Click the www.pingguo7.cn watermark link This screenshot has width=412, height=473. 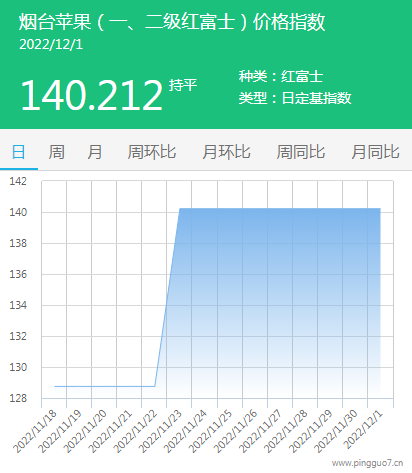(x=367, y=463)
